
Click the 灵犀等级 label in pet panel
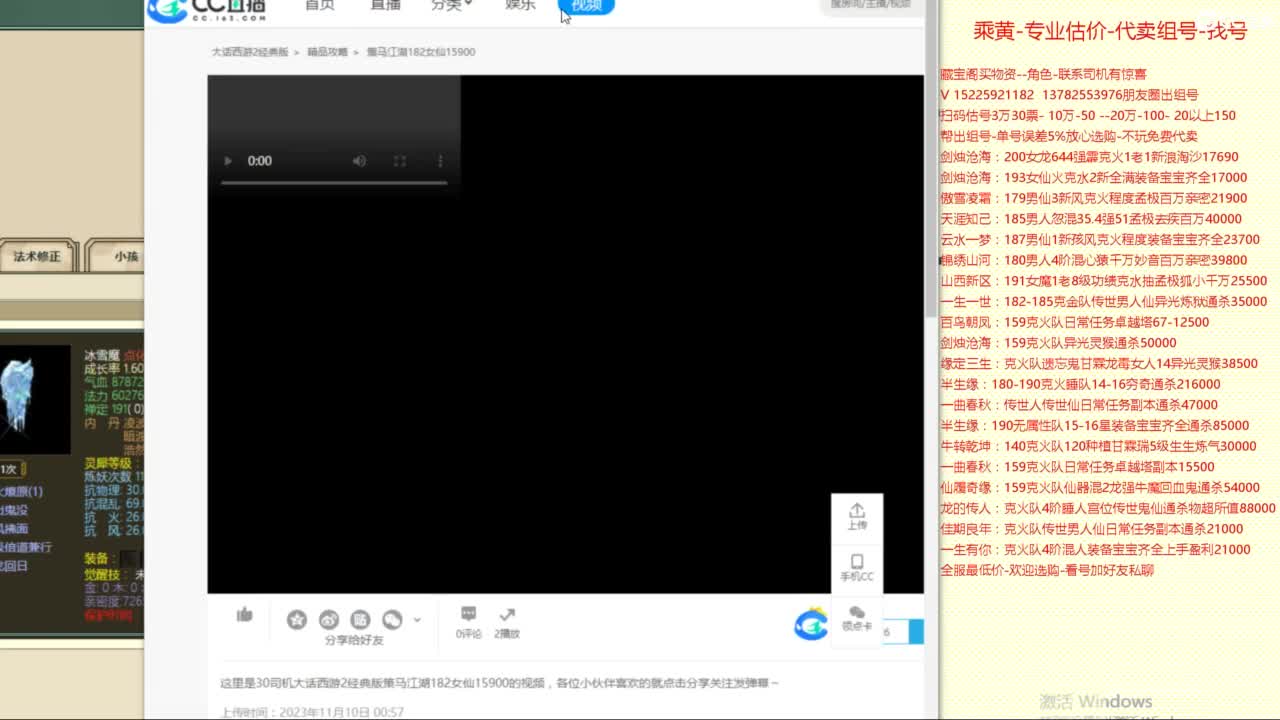pos(108,463)
